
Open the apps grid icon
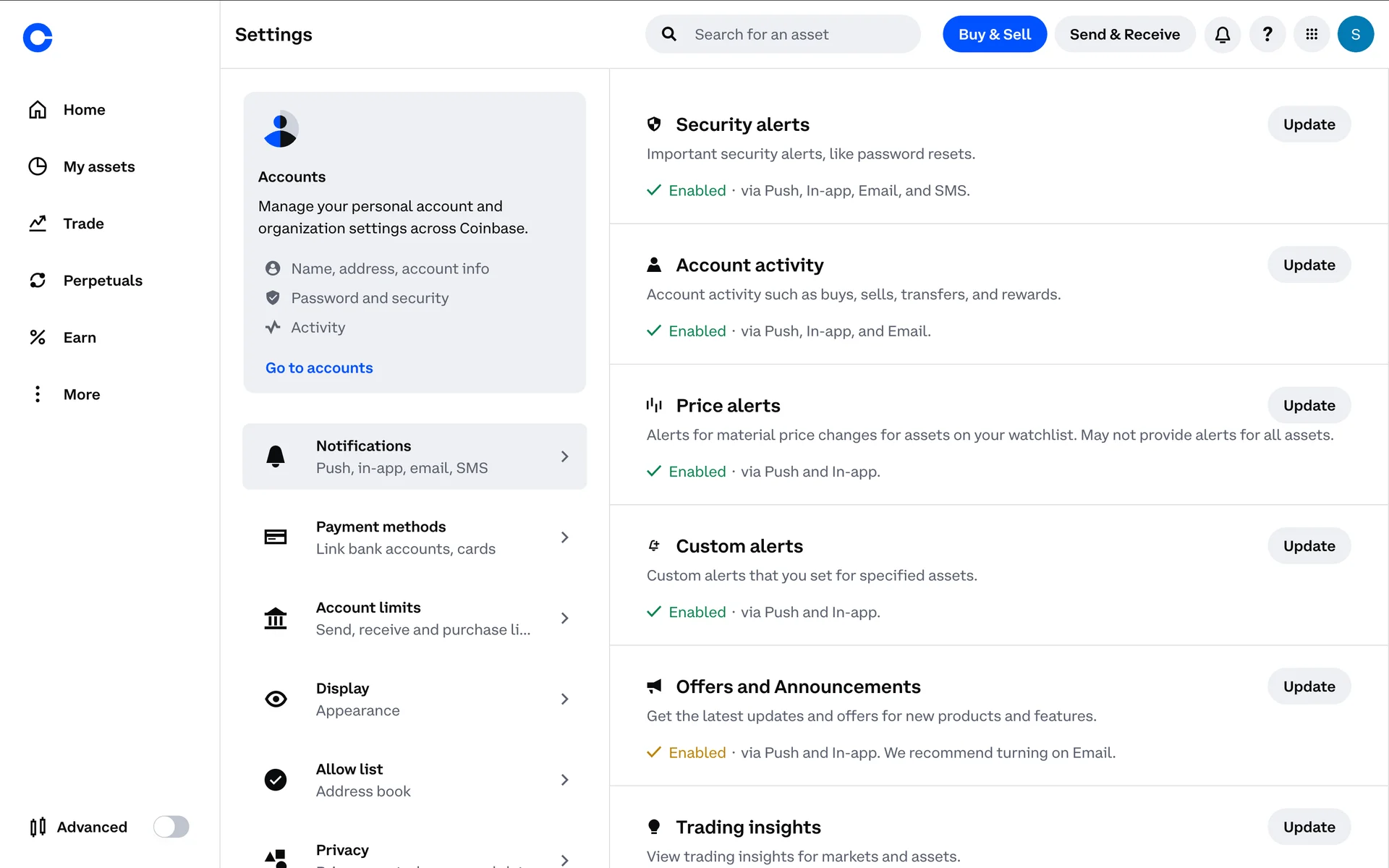point(1311,35)
